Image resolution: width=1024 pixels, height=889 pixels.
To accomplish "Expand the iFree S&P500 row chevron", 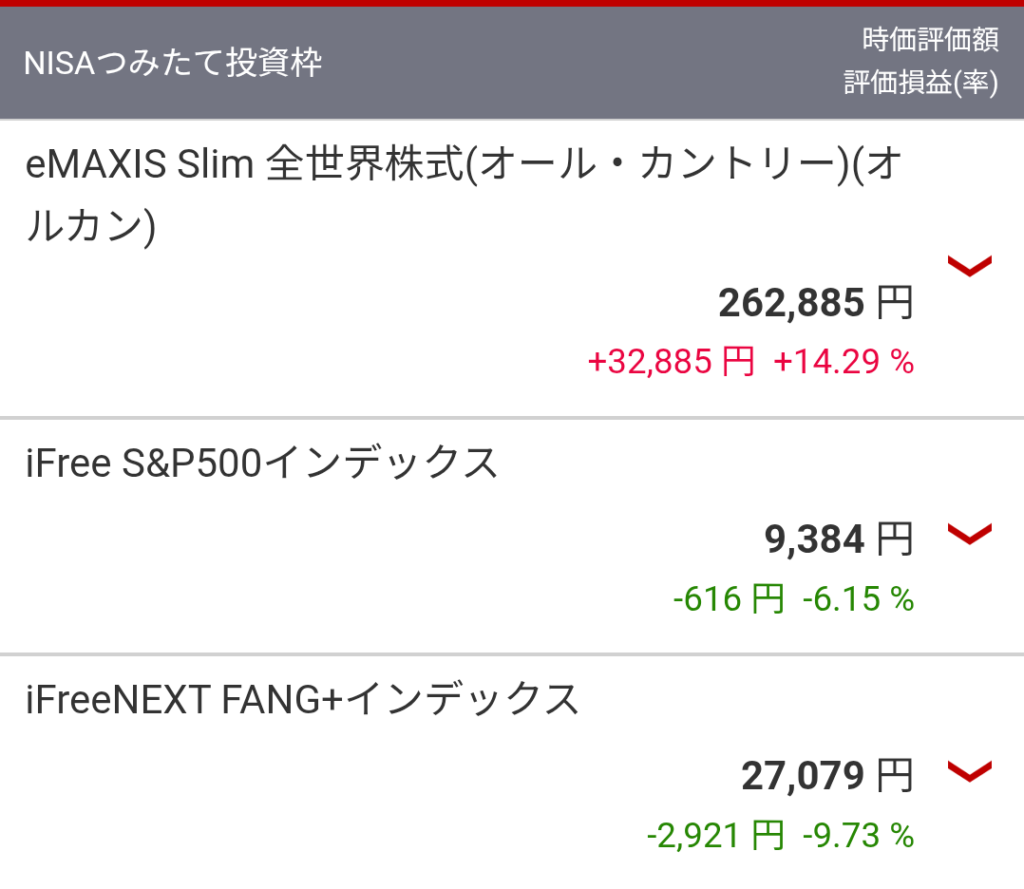I will [x=969, y=534].
